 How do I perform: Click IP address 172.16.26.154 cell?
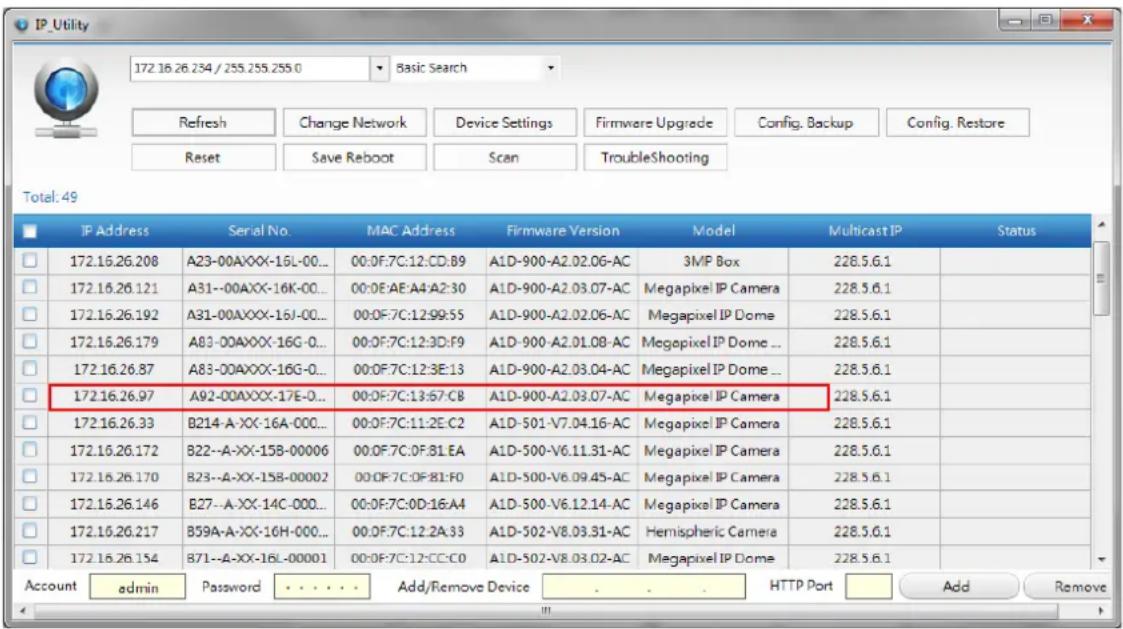click(x=115, y=558)
